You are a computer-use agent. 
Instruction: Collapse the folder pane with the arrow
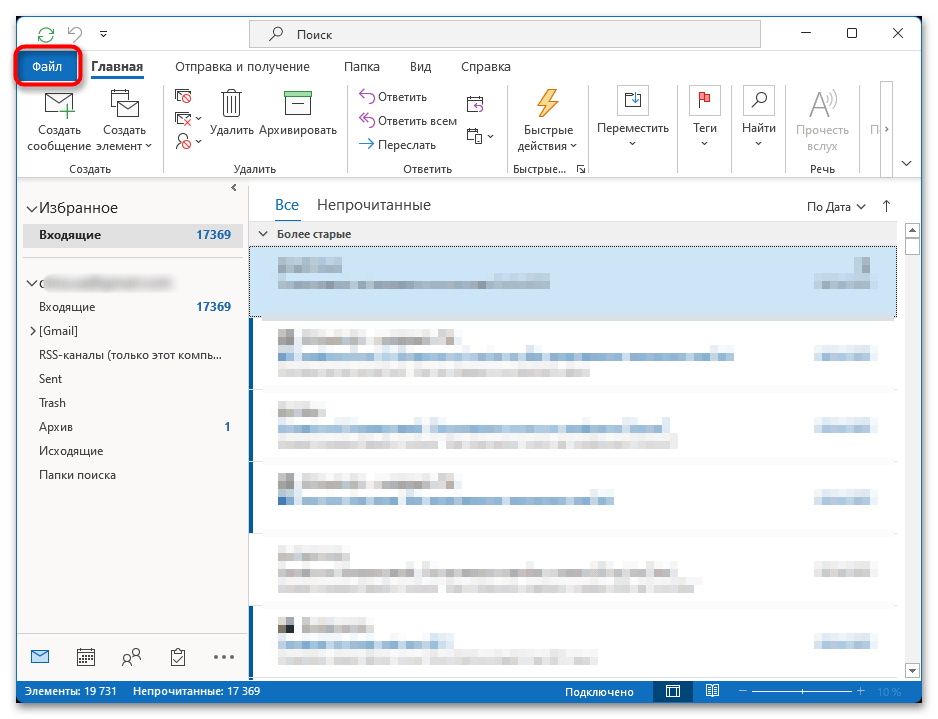point(234,188)
